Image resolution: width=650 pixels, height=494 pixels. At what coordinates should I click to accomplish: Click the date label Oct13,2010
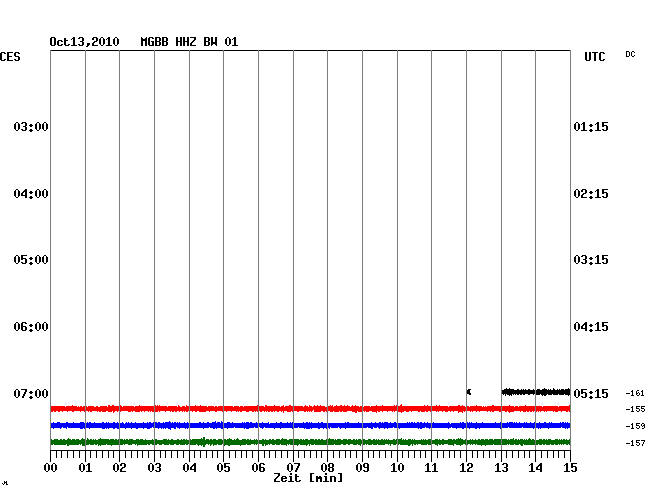[x=85, y=42]
